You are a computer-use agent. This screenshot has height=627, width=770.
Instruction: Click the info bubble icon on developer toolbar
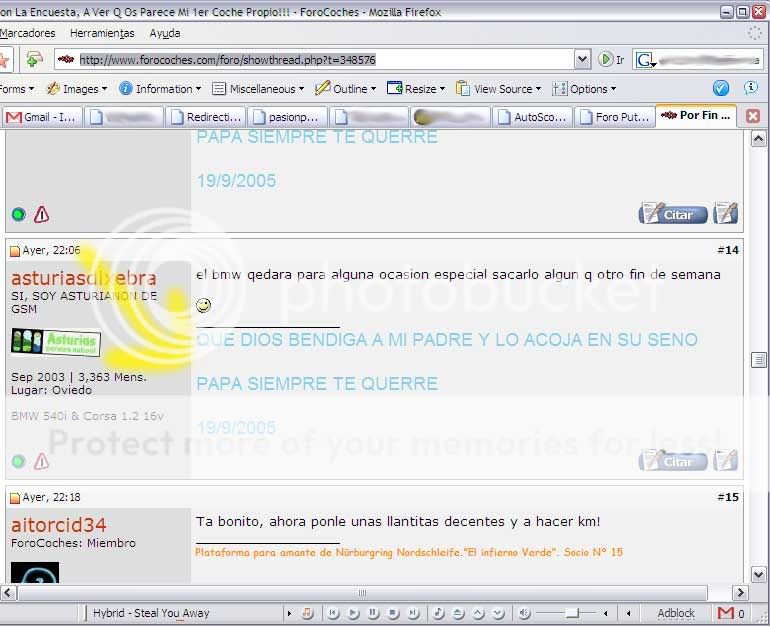pos(750,88)
